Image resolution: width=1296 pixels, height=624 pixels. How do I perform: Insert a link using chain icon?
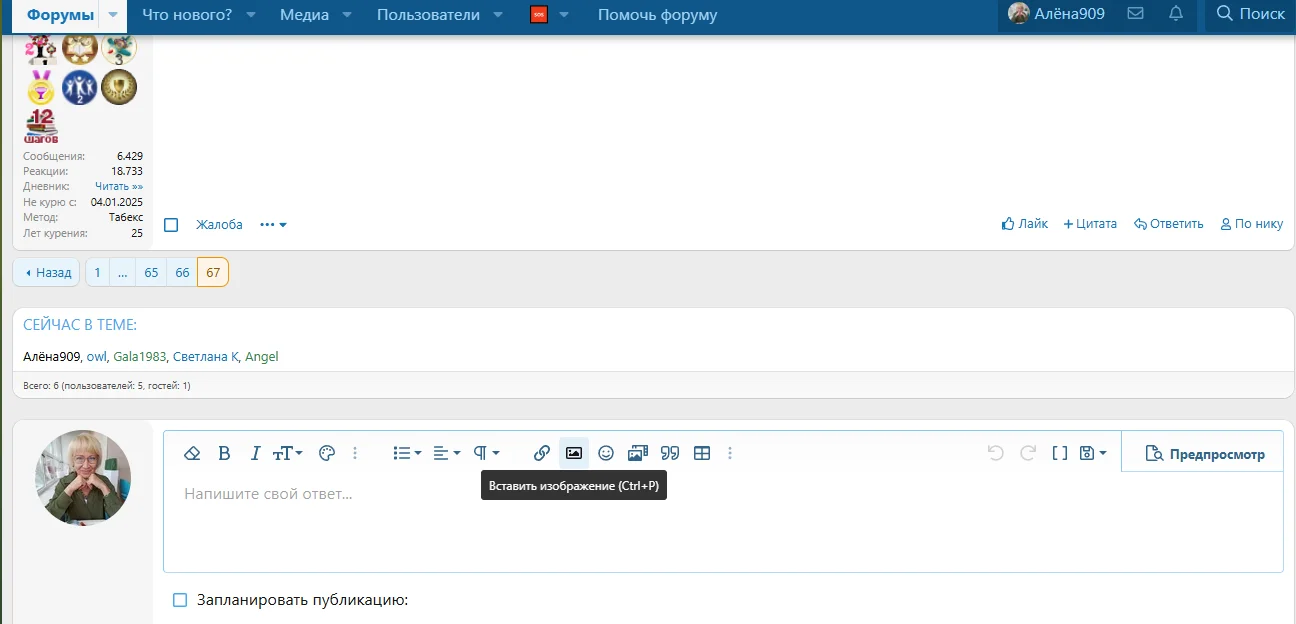click(542, 453)
